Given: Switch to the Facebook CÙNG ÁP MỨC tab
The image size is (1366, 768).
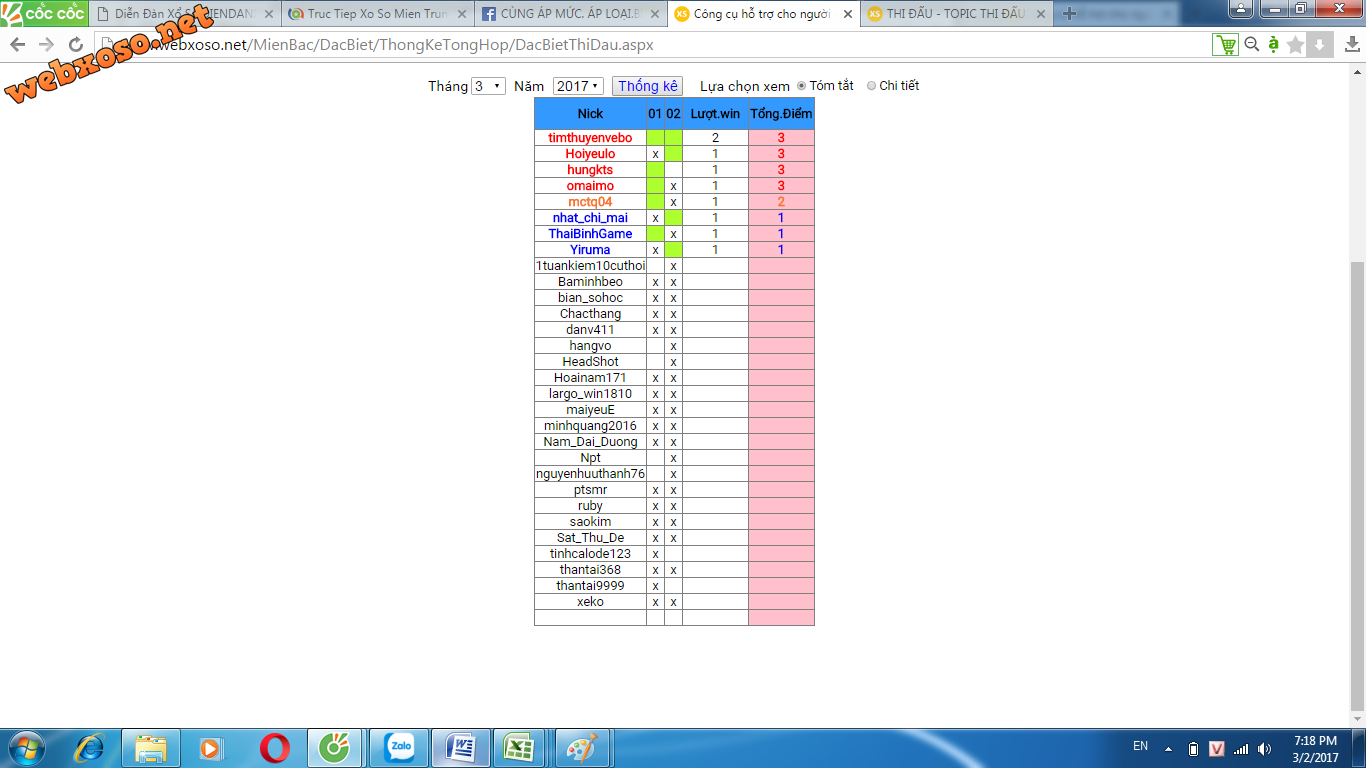Looking at the screenshot, I should 570,14.
